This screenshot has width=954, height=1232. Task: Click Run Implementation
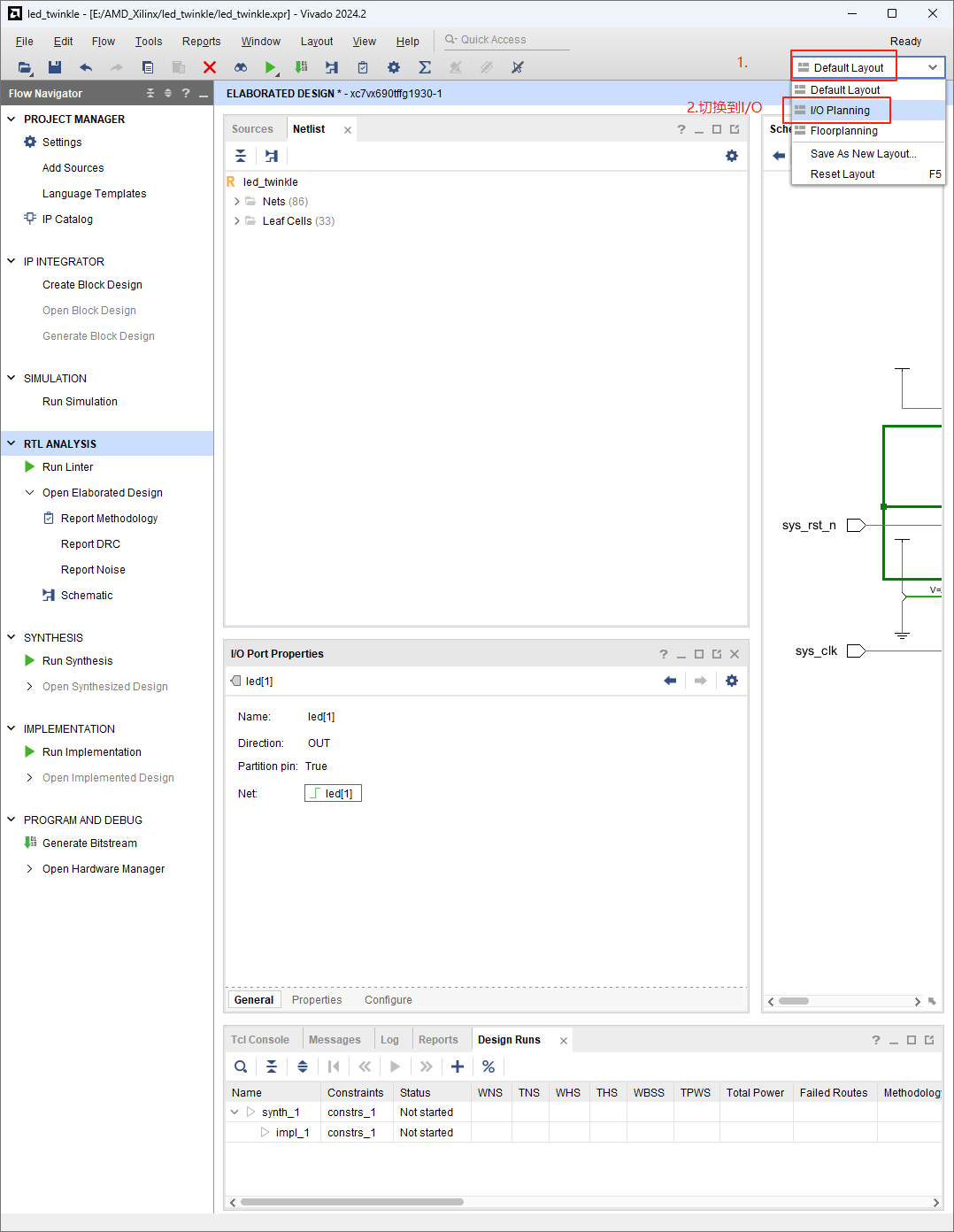pos(92,752)
